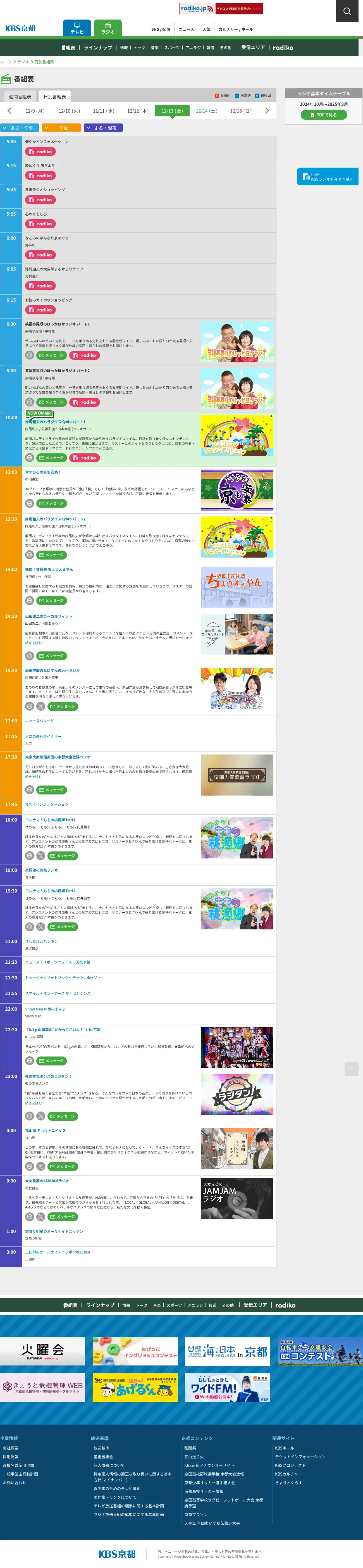Open X icon for 原田伸郎のなにすんのぉ～ラジオ
Image resolution: width=363 pixels, height=1568 pixels.
pyautogui.click(x=40, y=706)
